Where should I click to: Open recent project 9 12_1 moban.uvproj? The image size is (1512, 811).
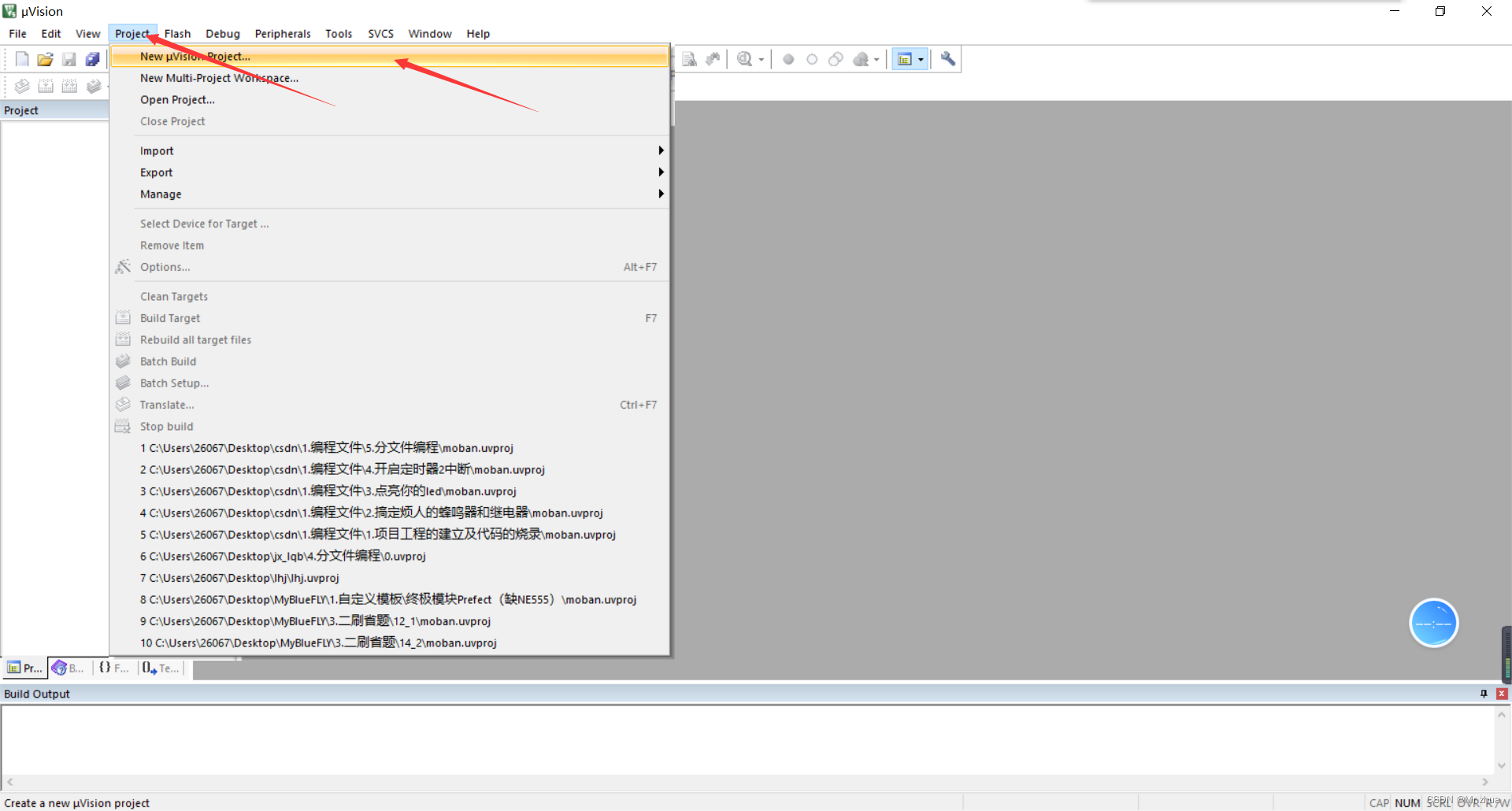[391, 621]
